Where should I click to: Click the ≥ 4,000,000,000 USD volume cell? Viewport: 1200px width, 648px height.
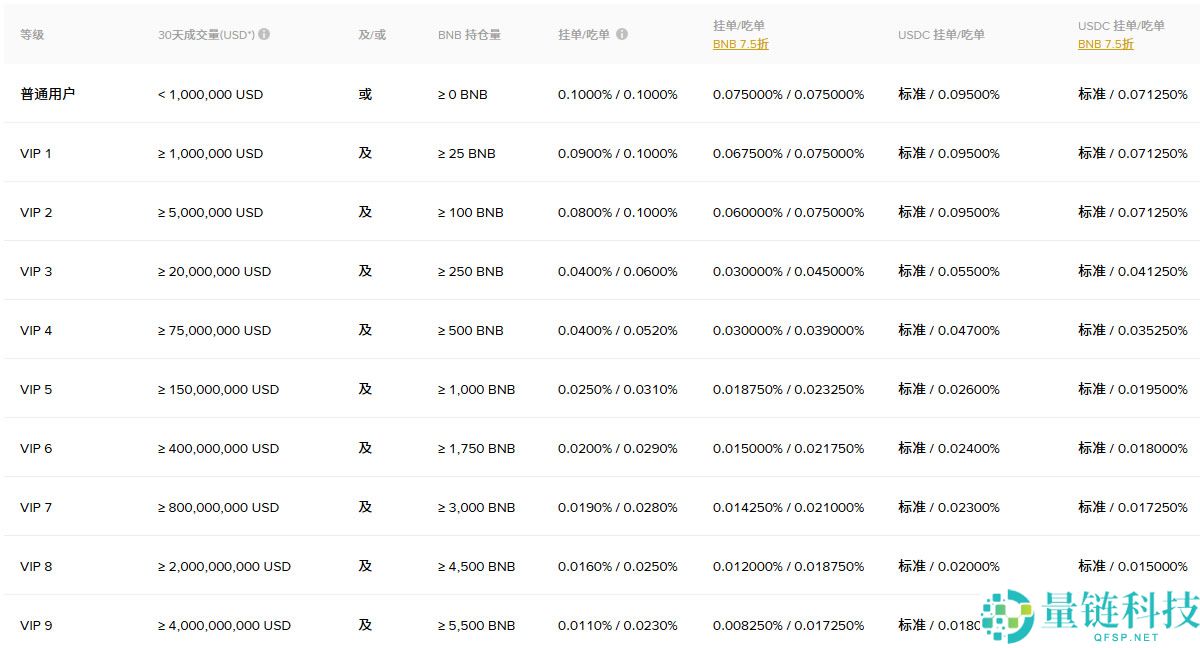coord(223,625)
